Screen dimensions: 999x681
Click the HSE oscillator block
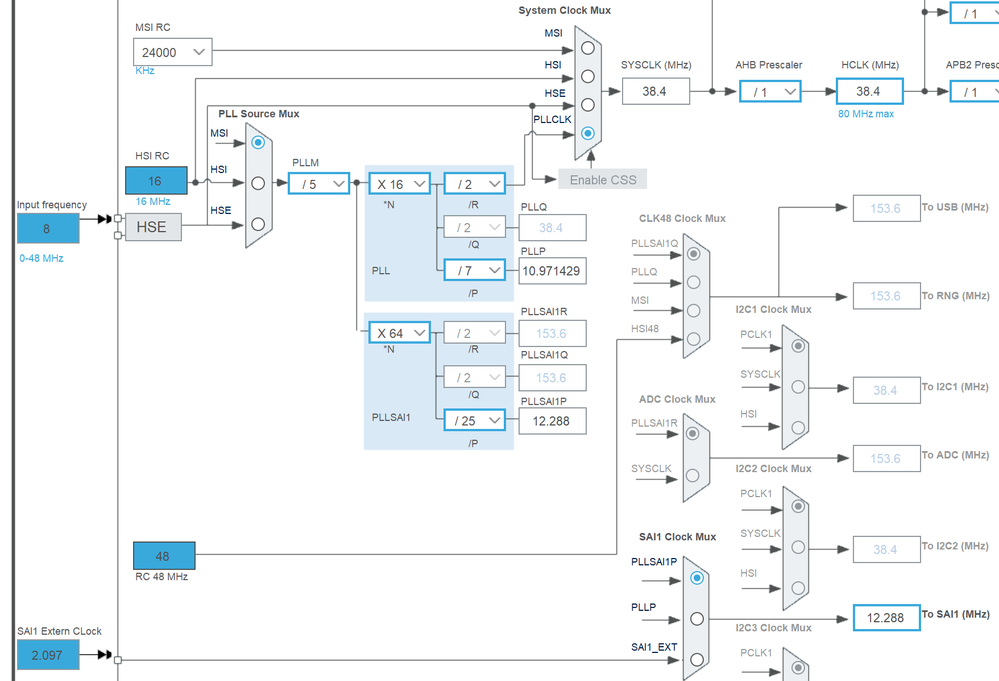coord(153,227)
